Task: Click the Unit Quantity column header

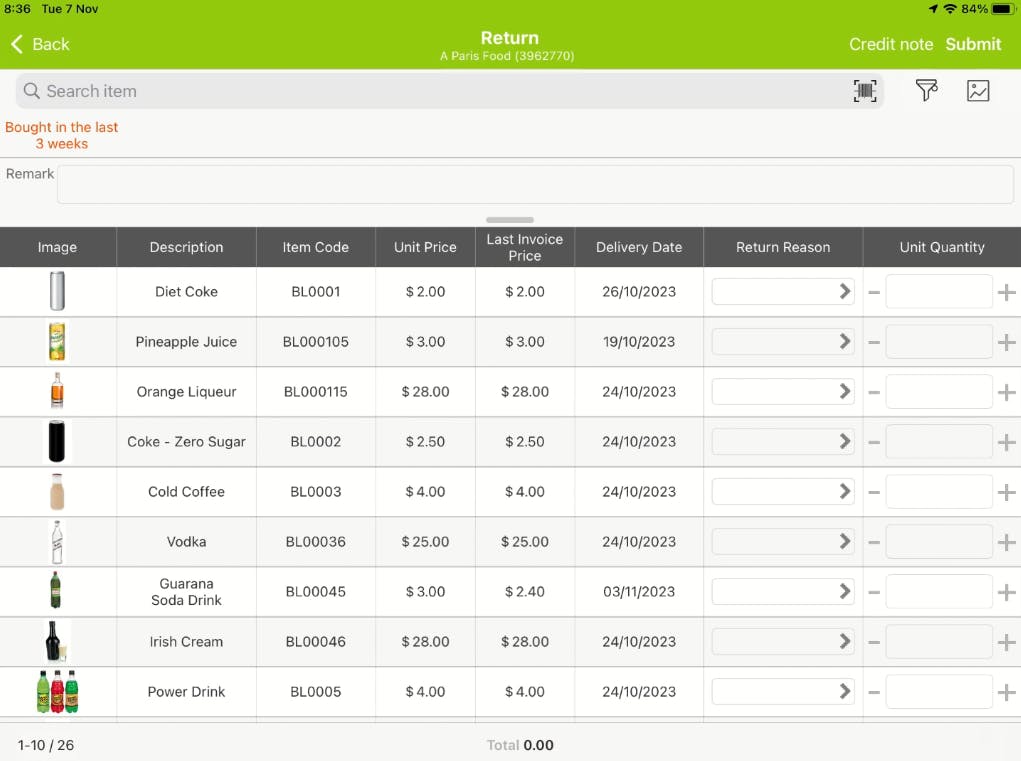Action: coord(942,247)
